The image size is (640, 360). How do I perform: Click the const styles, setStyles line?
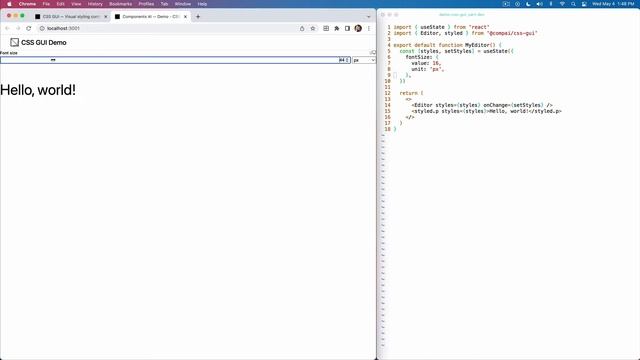tap(456, 51)
